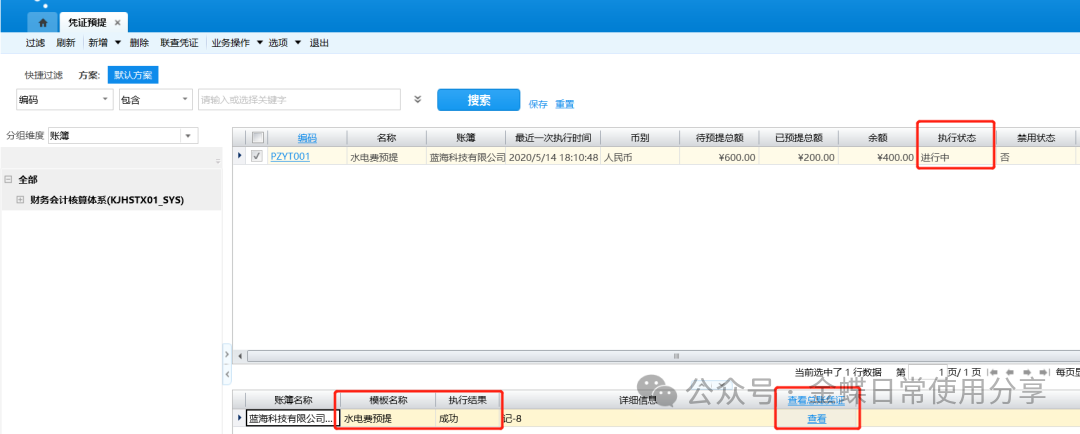Uncheck the PZYT001 row checkbox

(x=257, y=156)
